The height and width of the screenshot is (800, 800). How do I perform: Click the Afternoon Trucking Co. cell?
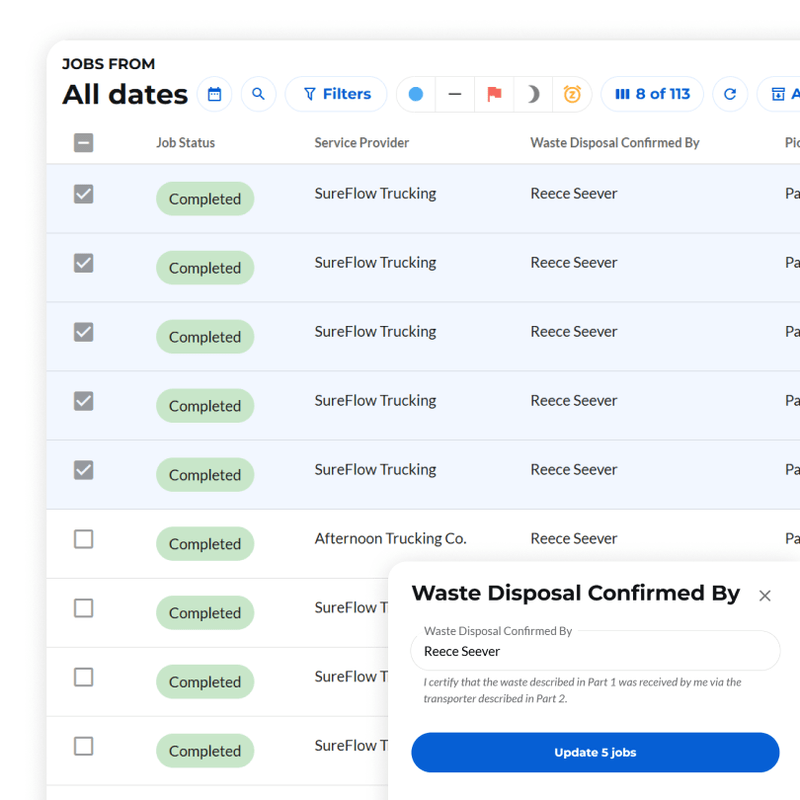click(x=390, y=539)
